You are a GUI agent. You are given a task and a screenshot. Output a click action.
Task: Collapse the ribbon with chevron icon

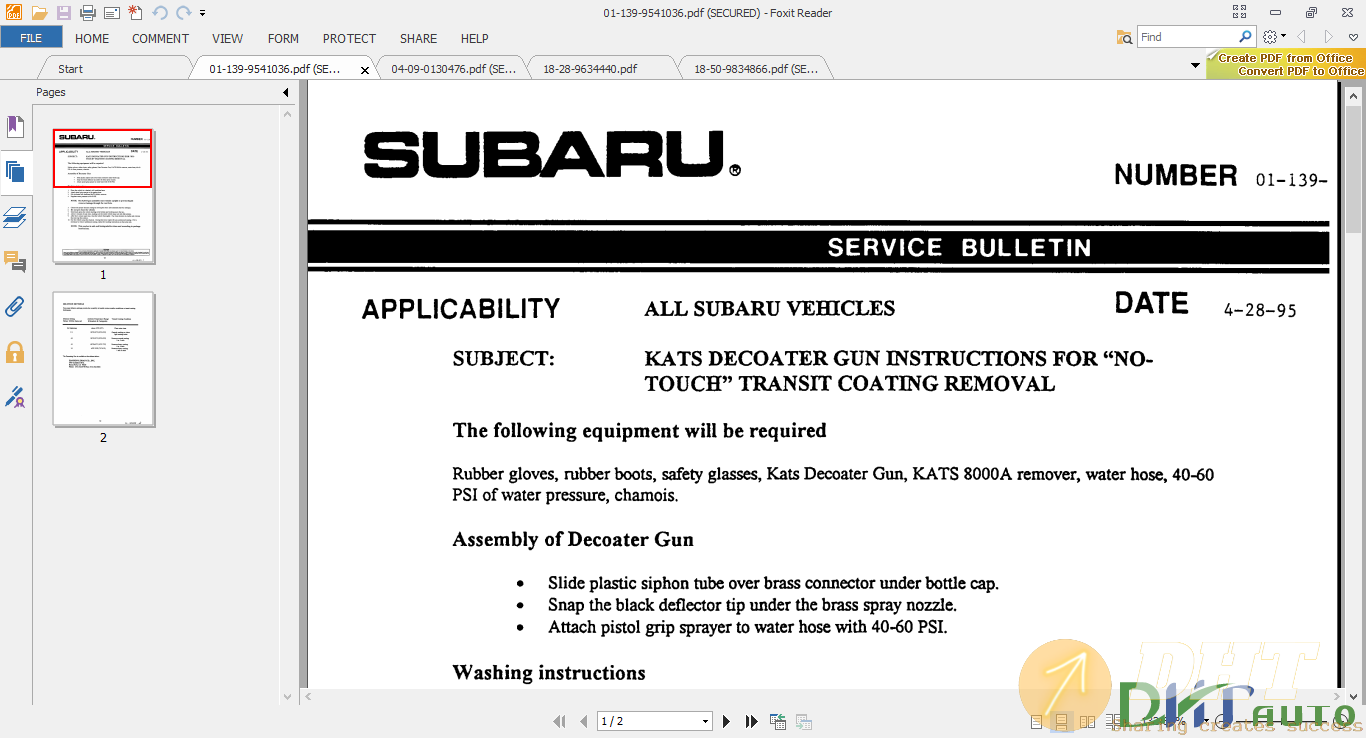click(x=1353, y=37)
